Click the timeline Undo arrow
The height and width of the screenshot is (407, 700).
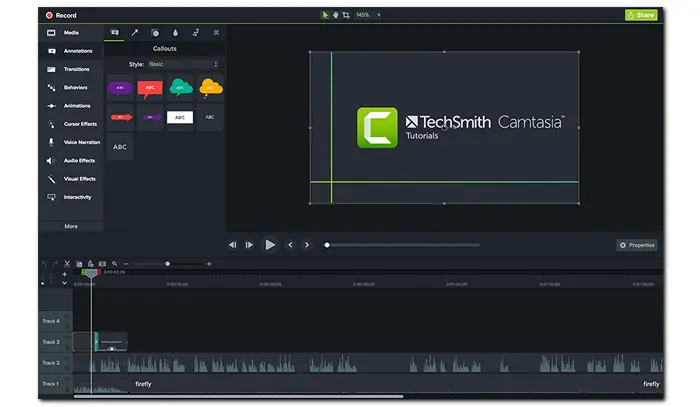tap(44, 264)
